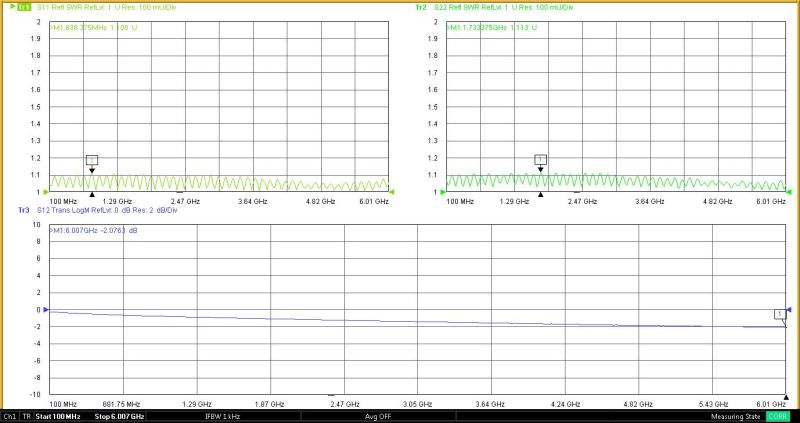The height and width of the screenshot is (423, 800).
Task: Select the Tr2 trace label
Action: tap(421, 7)
